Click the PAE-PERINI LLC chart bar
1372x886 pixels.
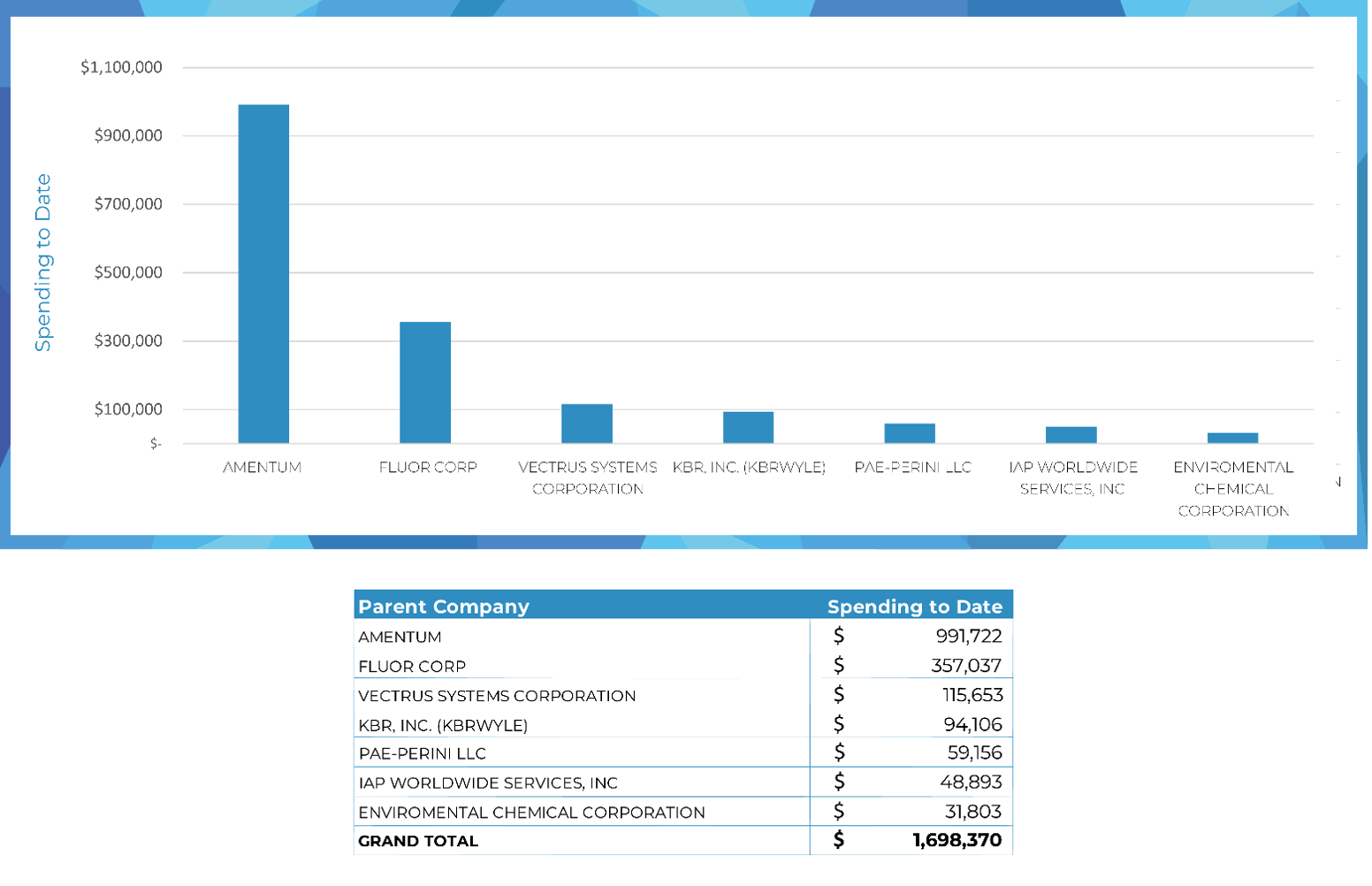coord(910,433)
